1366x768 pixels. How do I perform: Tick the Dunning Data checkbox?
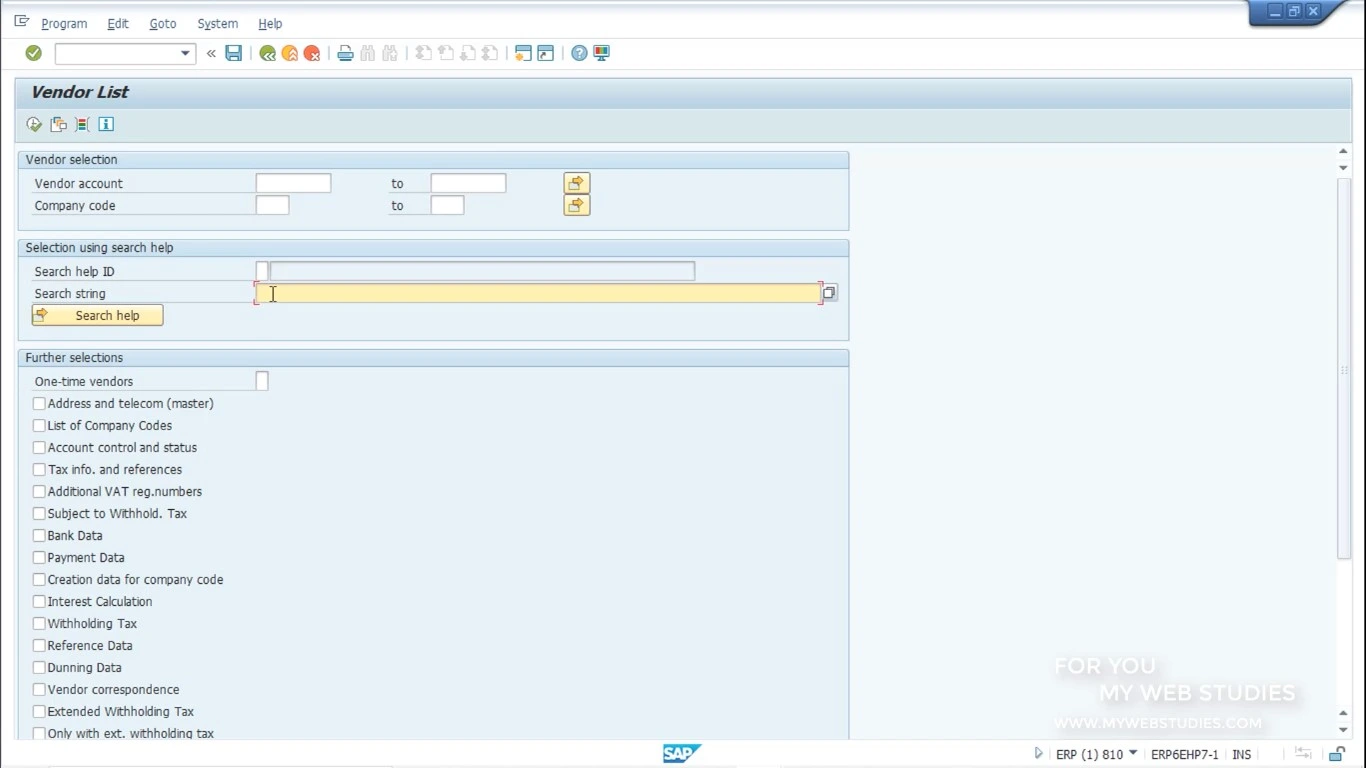click(x=39, y=667)
